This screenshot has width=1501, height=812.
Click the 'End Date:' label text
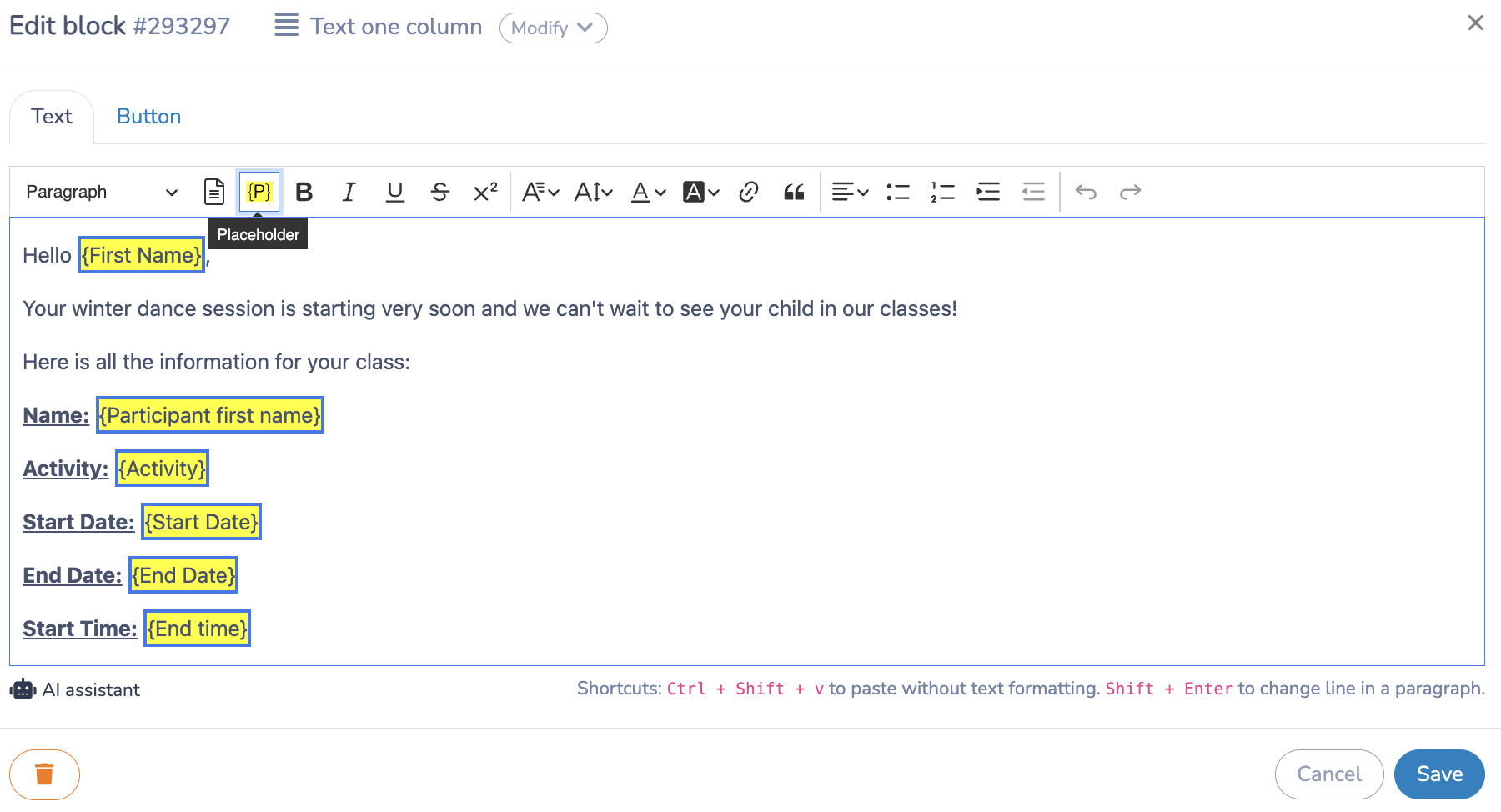click(72, 575)
